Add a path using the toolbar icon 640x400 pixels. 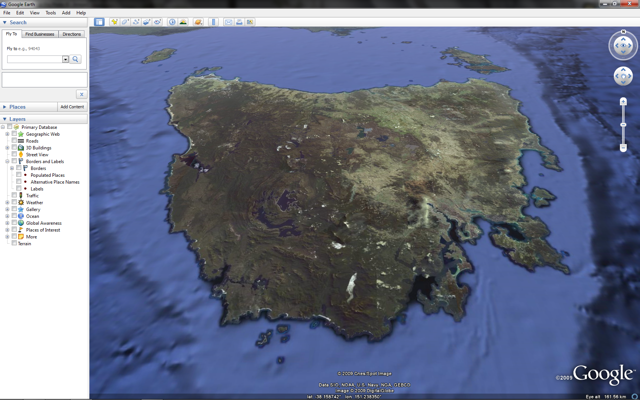point(136,22)
